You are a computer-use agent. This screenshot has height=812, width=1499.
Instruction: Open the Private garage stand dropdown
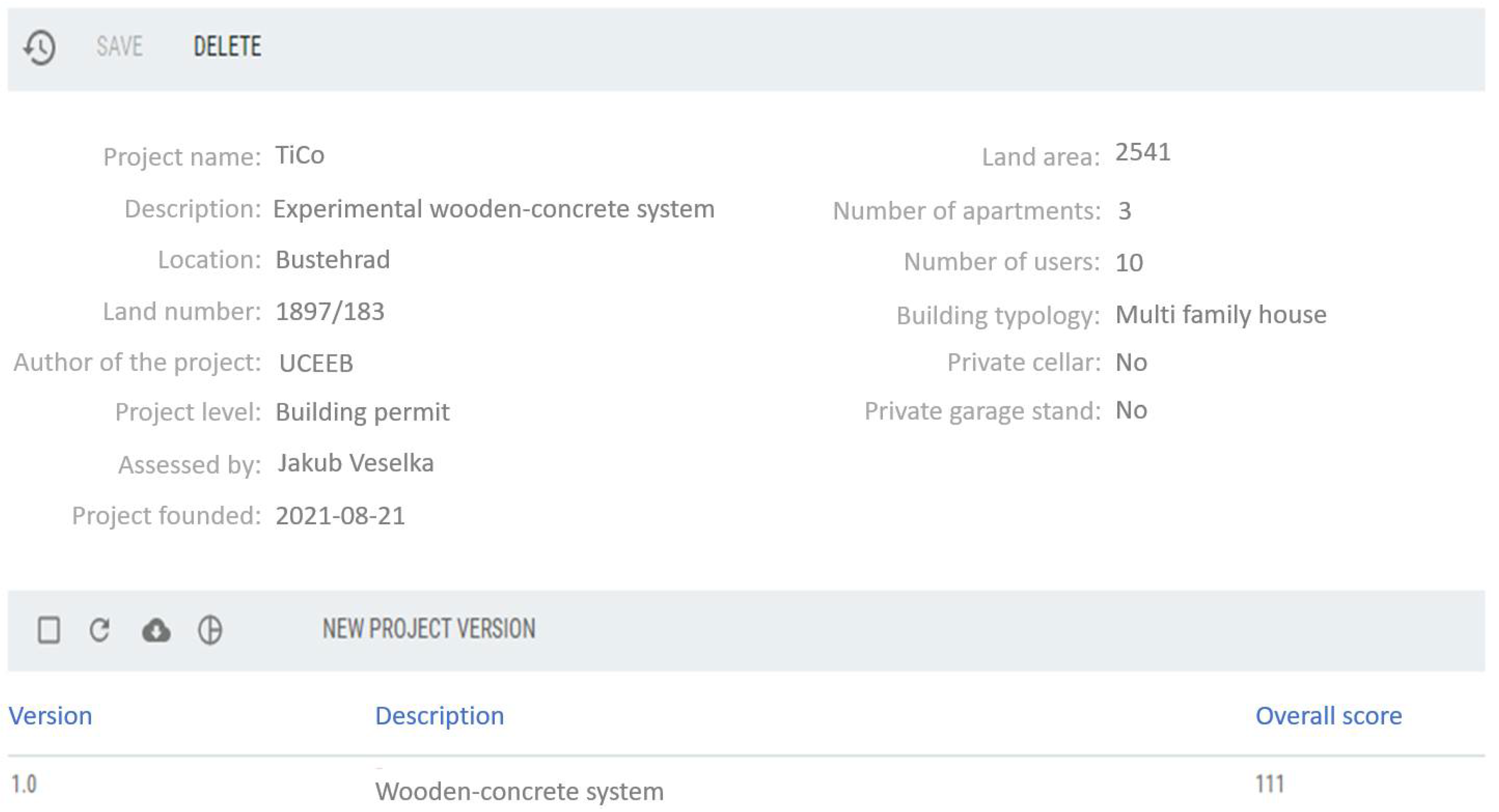(1131, 411)
